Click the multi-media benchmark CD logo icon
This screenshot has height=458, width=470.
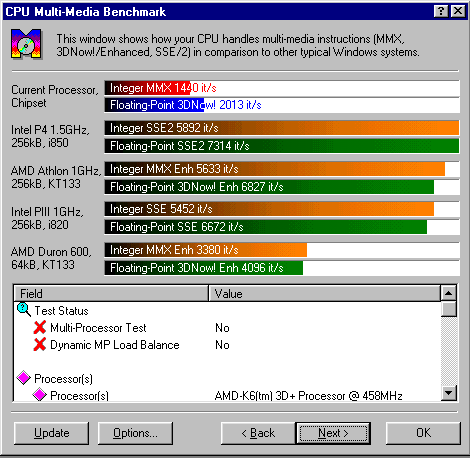[x=26, y=44]
